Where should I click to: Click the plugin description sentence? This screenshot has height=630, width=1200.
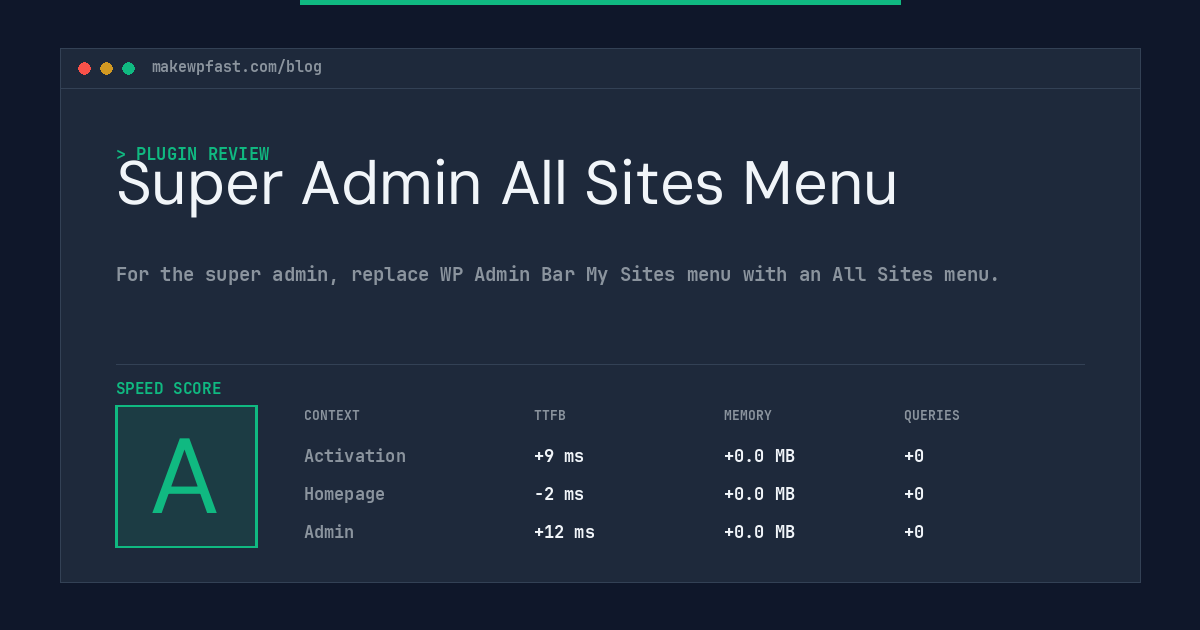(x=558, y=274)
